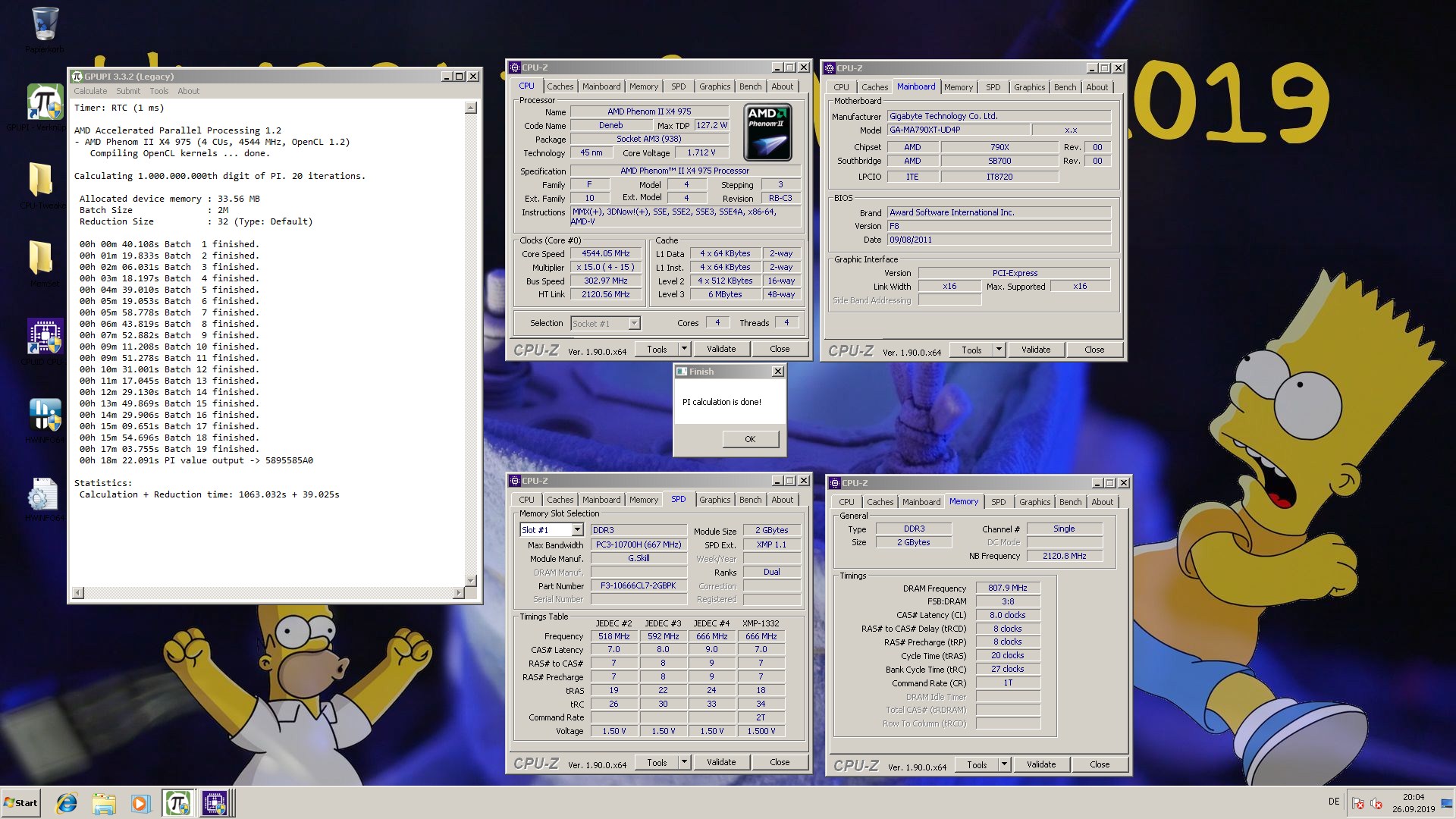Expand Tools dropdown arrow in CPU-Z CPU window
The height and width of the screenshot is (819, 1456).
pyautogui.click(x=684, y=349)
